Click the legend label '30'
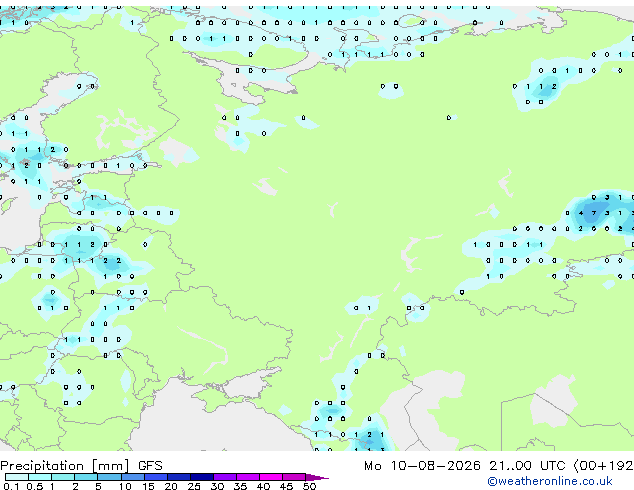The height and width of the screenshot is (490, 634). pyautogui.click(x=217, y=486)
